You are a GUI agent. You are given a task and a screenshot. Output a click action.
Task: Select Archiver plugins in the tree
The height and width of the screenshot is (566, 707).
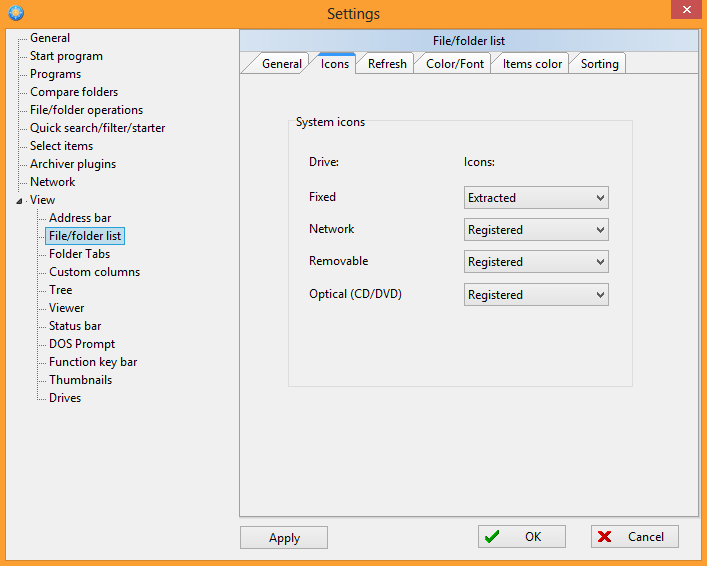tap(72, 164)
